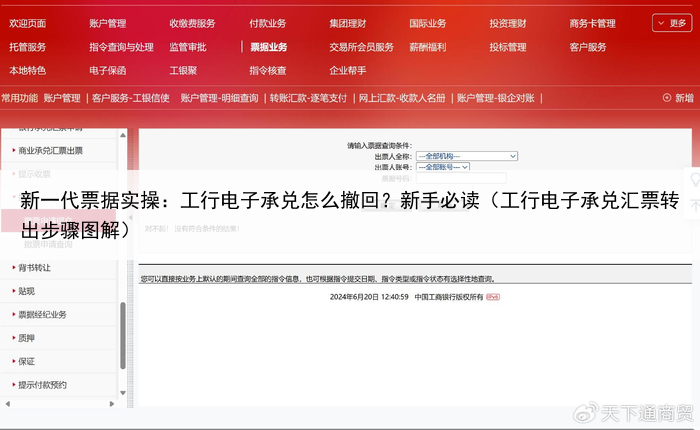Expand 提示付款预约 in sidebar

click(x=42, y=385)
